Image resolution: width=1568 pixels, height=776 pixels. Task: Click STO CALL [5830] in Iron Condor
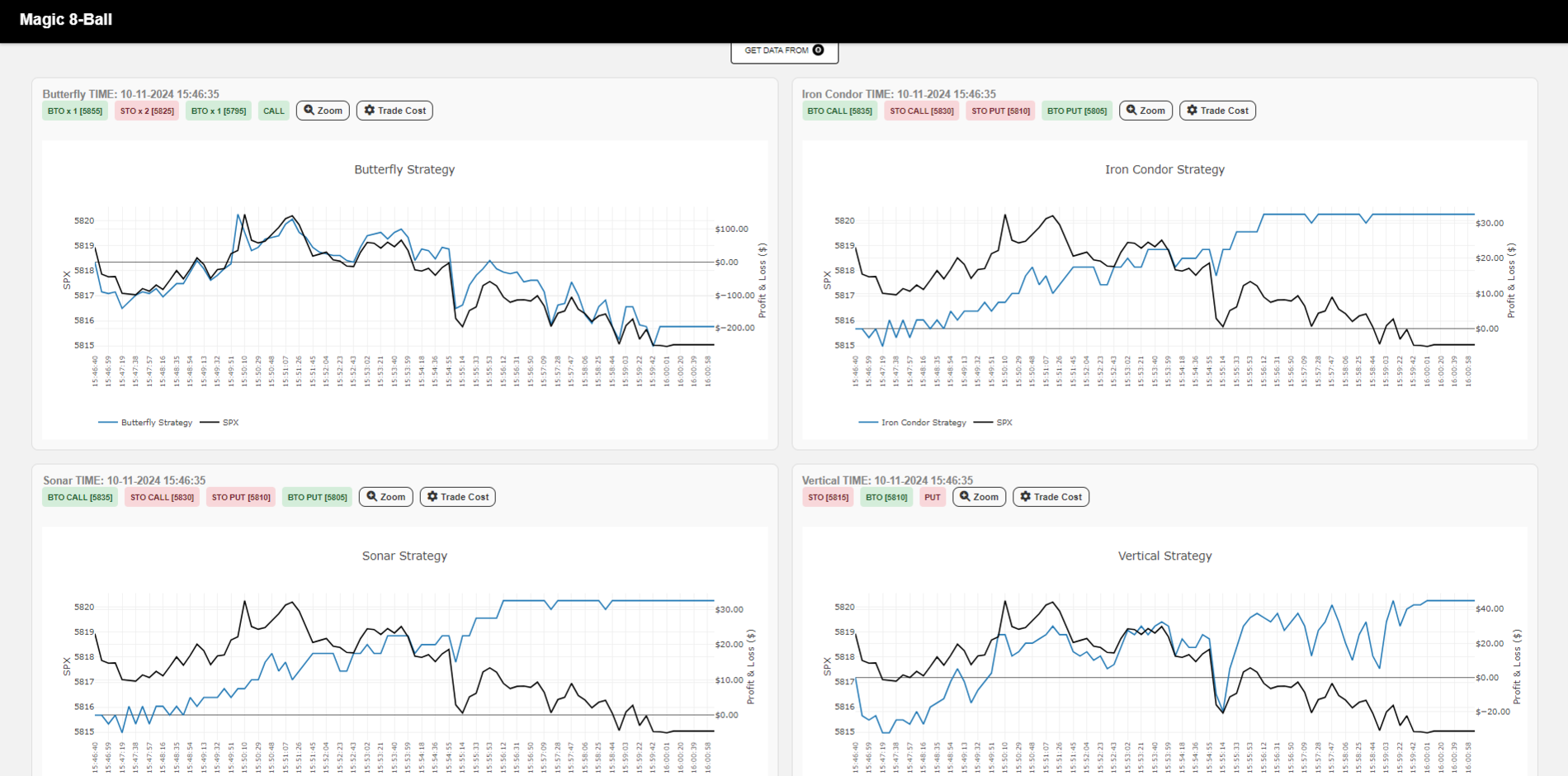[921, 111]
